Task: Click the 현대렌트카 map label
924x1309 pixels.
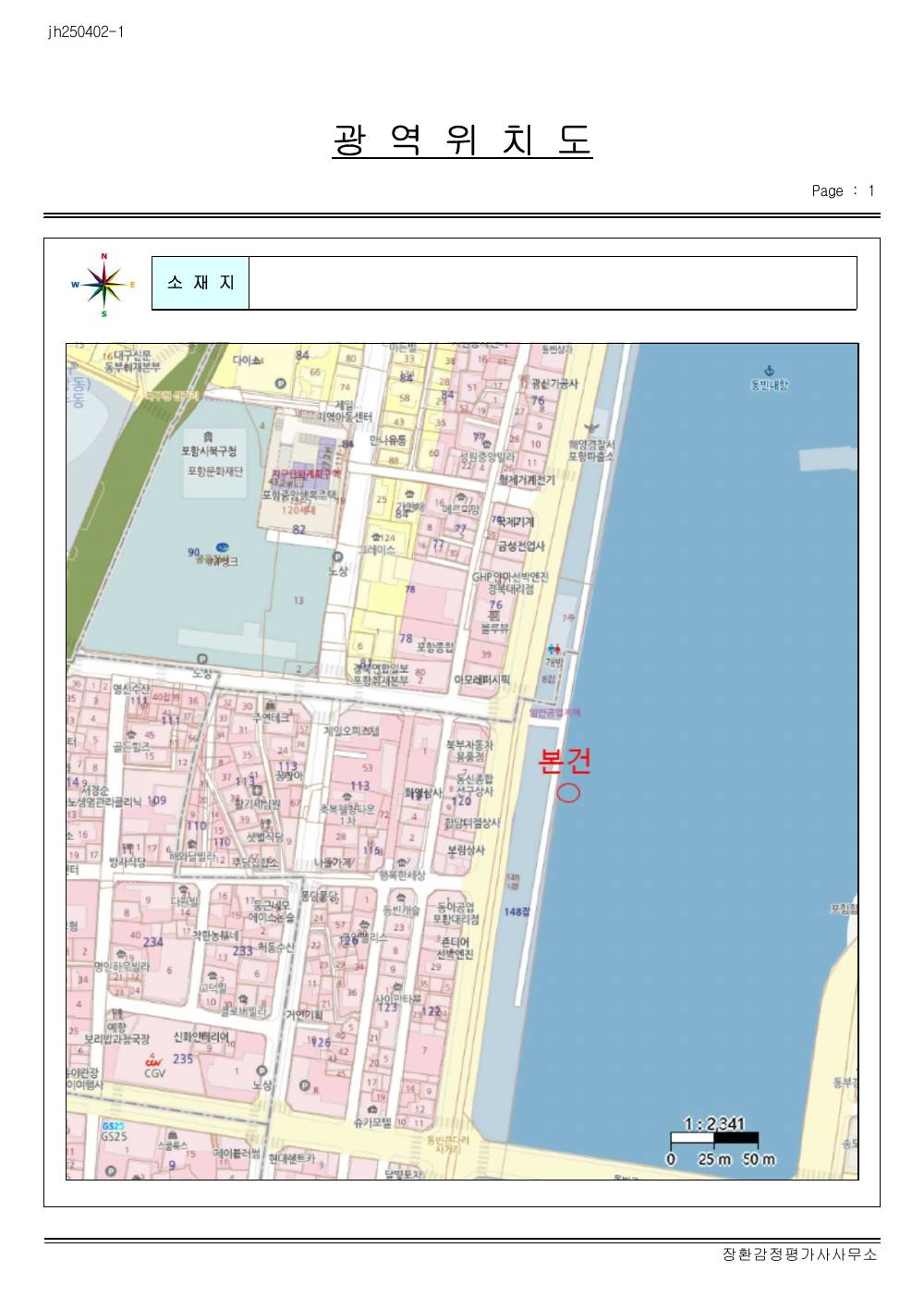Action: point(292,1157)
